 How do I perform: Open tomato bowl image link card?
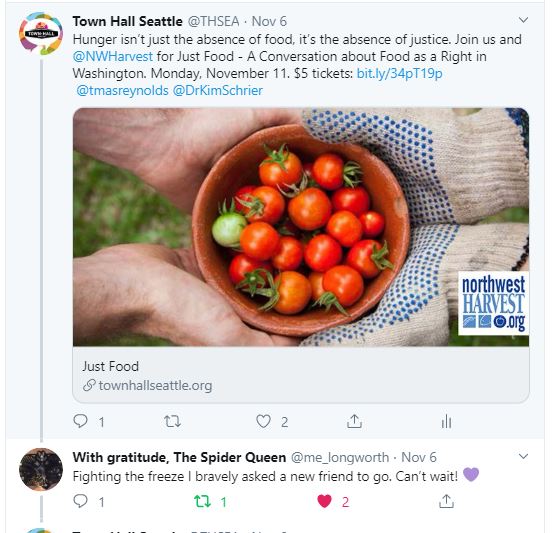pyautogui.click(x=301, y=227)
